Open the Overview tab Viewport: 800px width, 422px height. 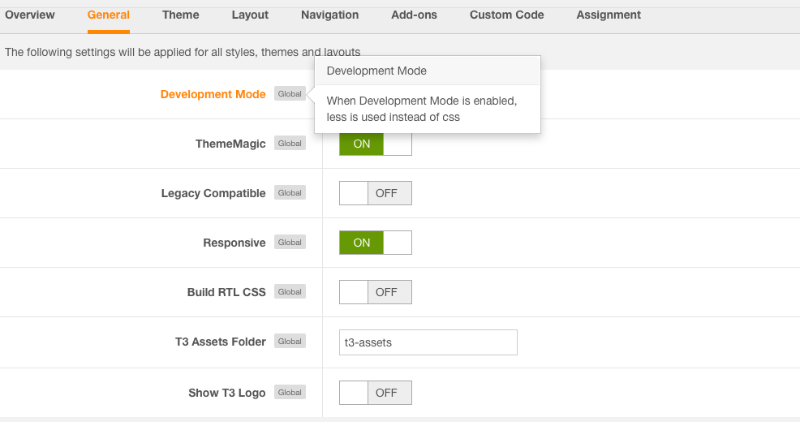tap(30, 15)
